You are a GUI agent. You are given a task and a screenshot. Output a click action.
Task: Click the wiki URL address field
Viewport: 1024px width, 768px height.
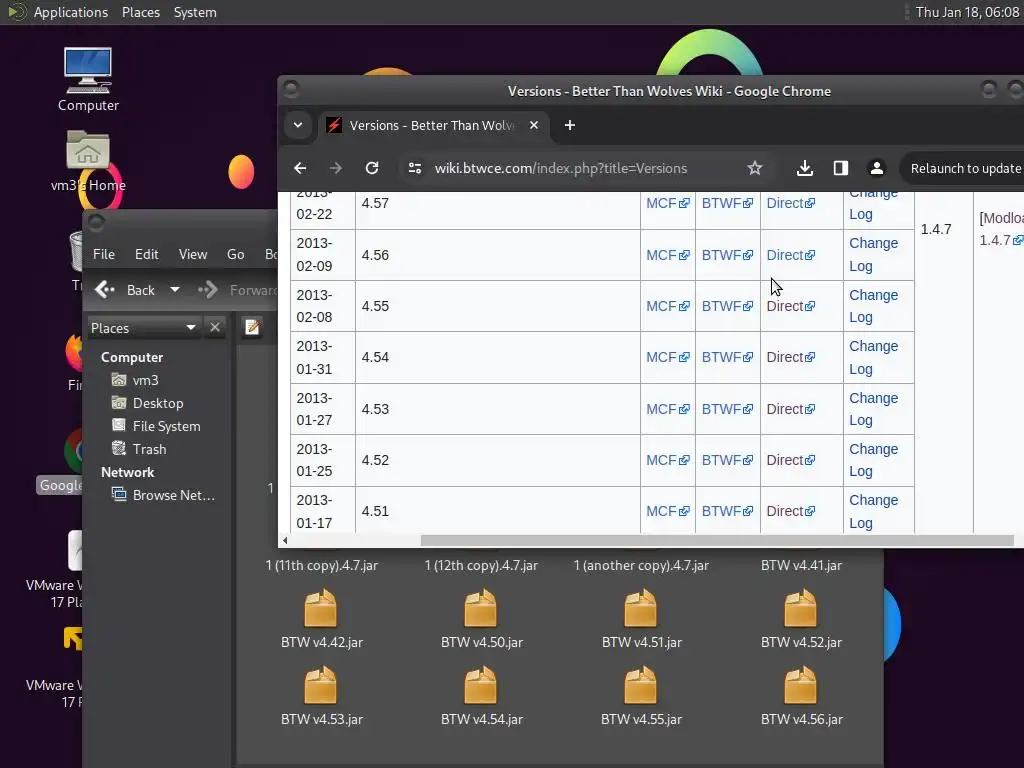pos(560,168)
